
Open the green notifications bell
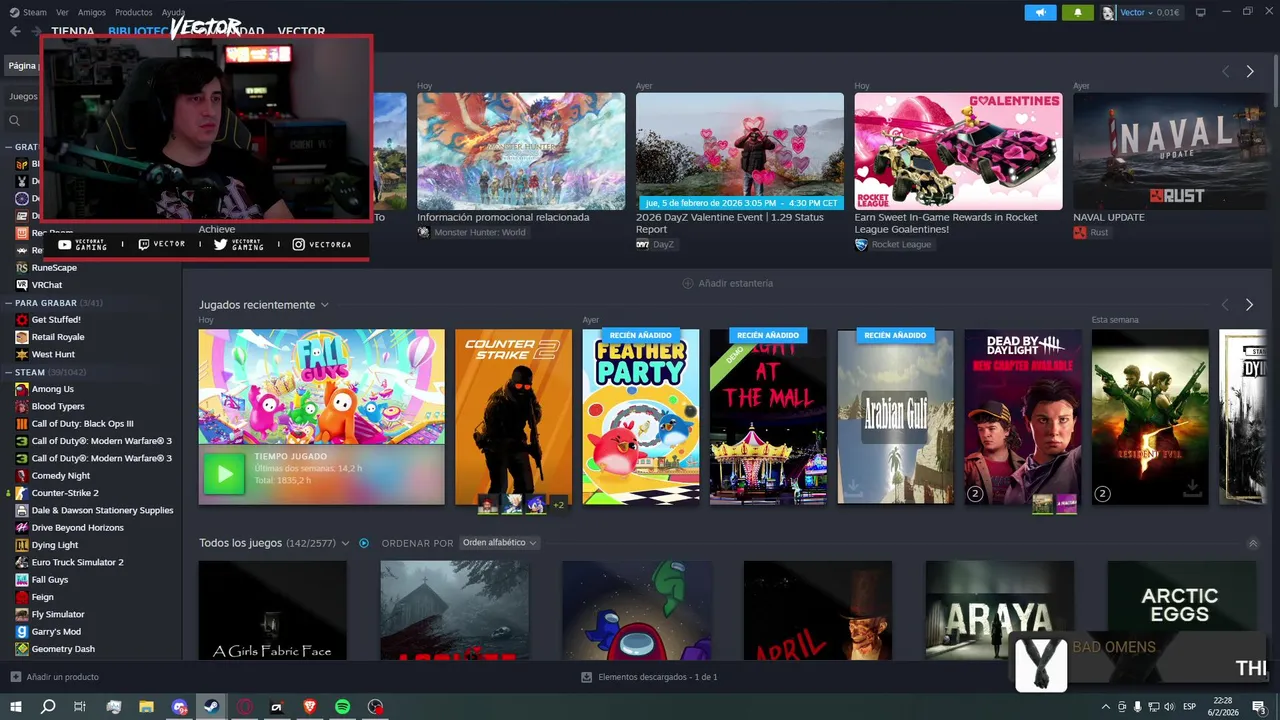tap(1077, 12)
